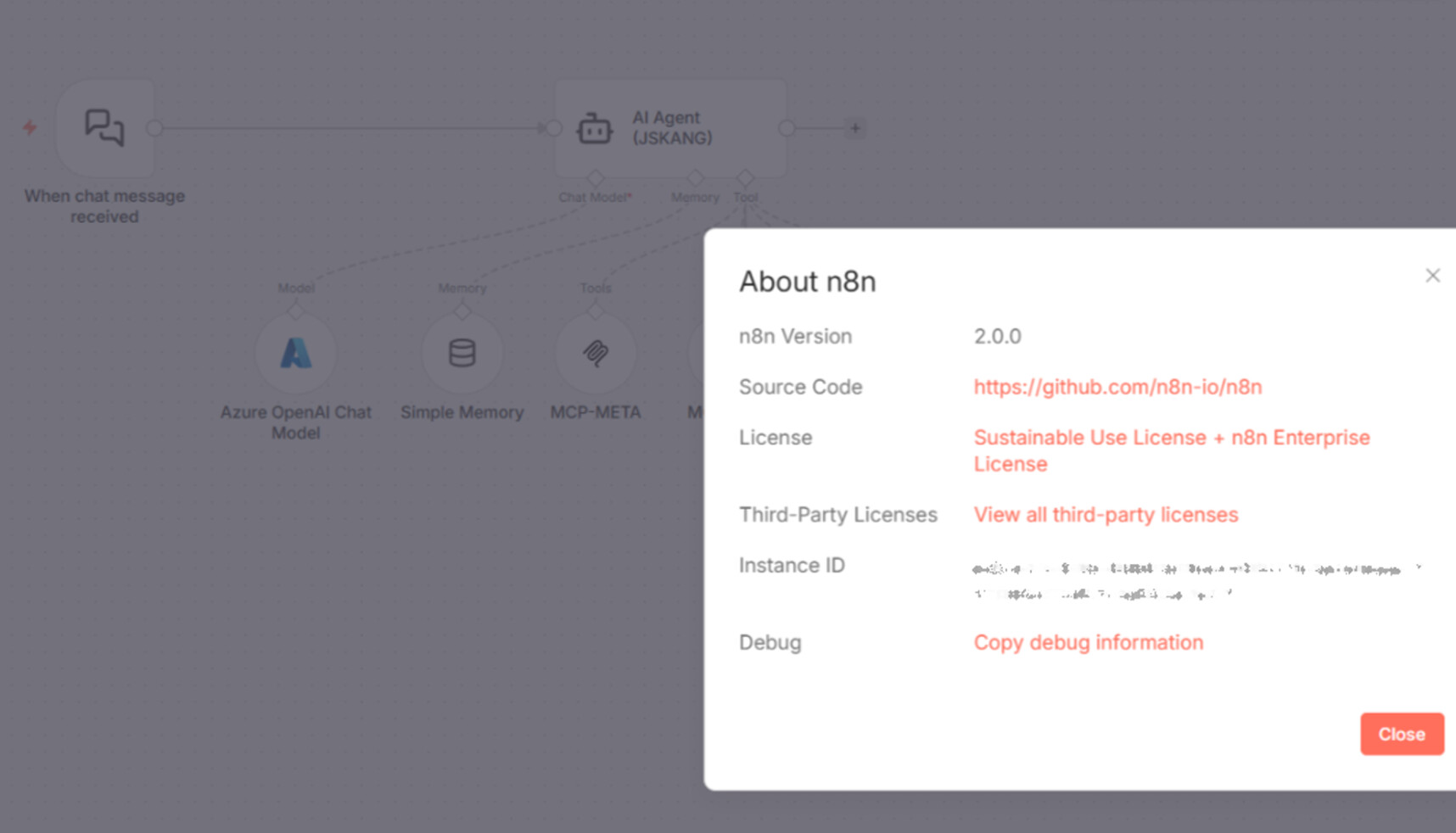1456x833 pixels.
Task: Click the chat trigger node's output connector
Action: tap(154, 128)
